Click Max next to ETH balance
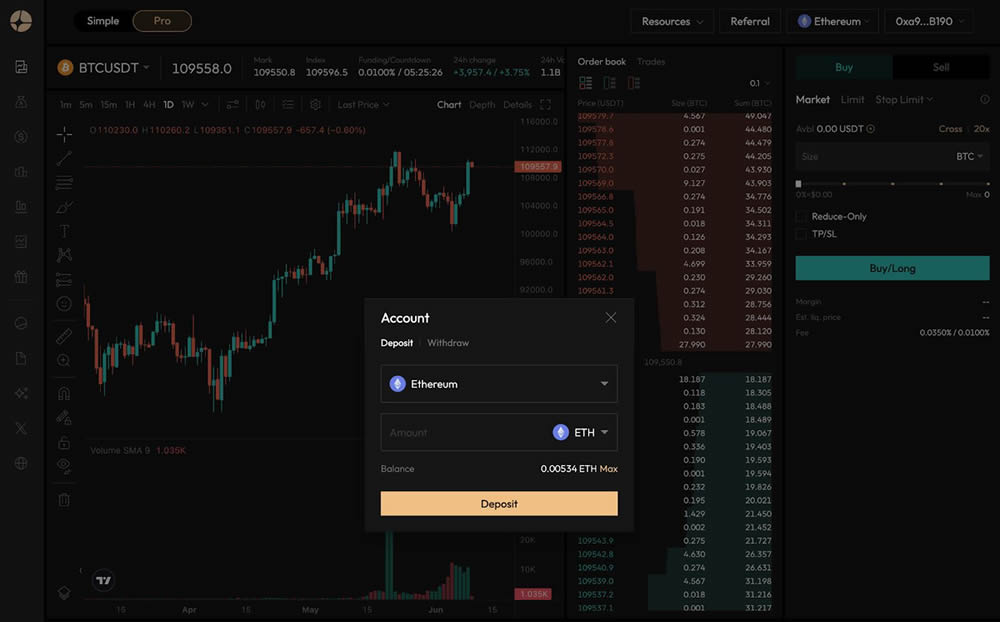 [x=608, y=469]
